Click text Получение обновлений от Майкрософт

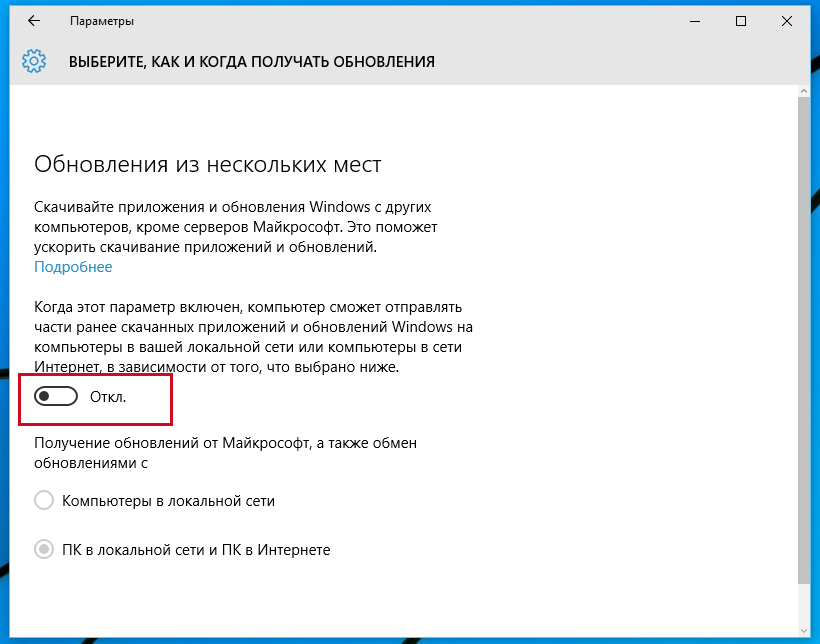coord(172,443)
